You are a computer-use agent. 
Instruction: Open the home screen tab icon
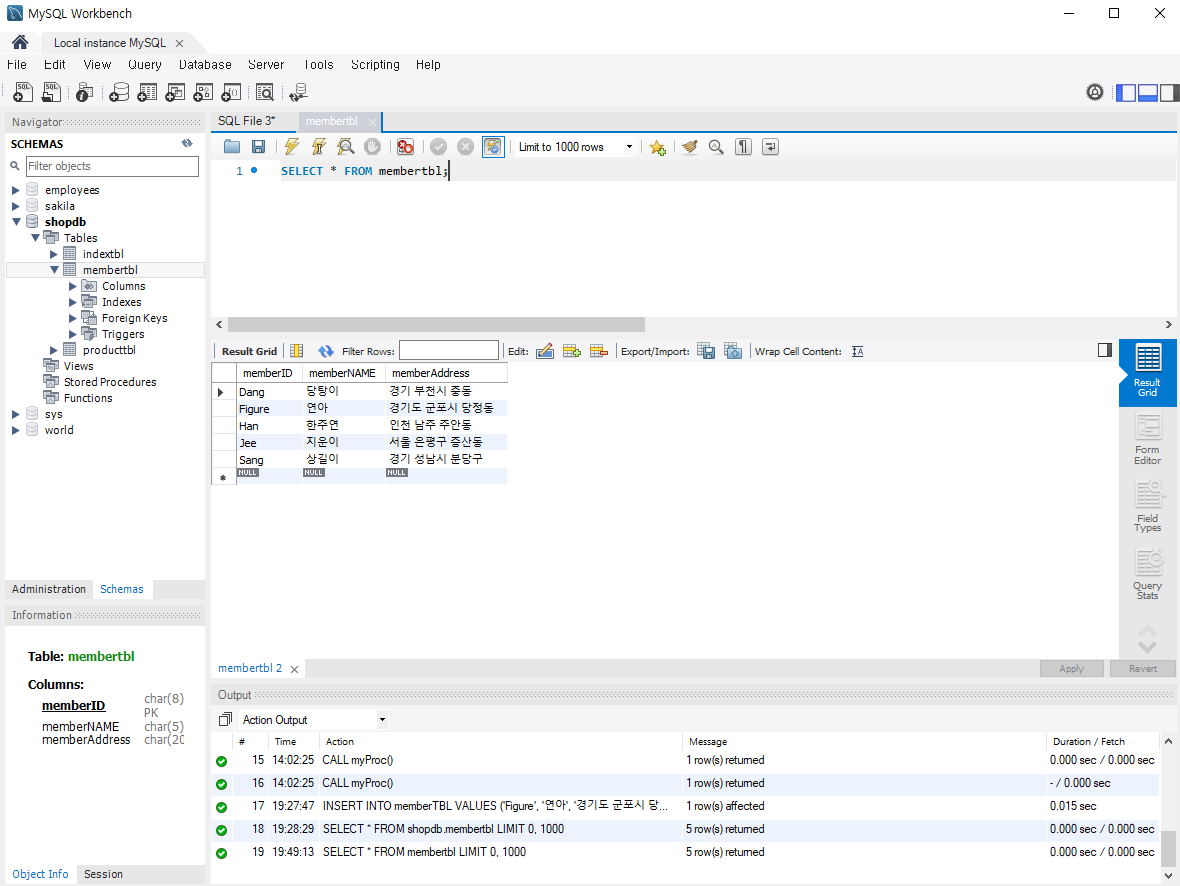[20, 42]
